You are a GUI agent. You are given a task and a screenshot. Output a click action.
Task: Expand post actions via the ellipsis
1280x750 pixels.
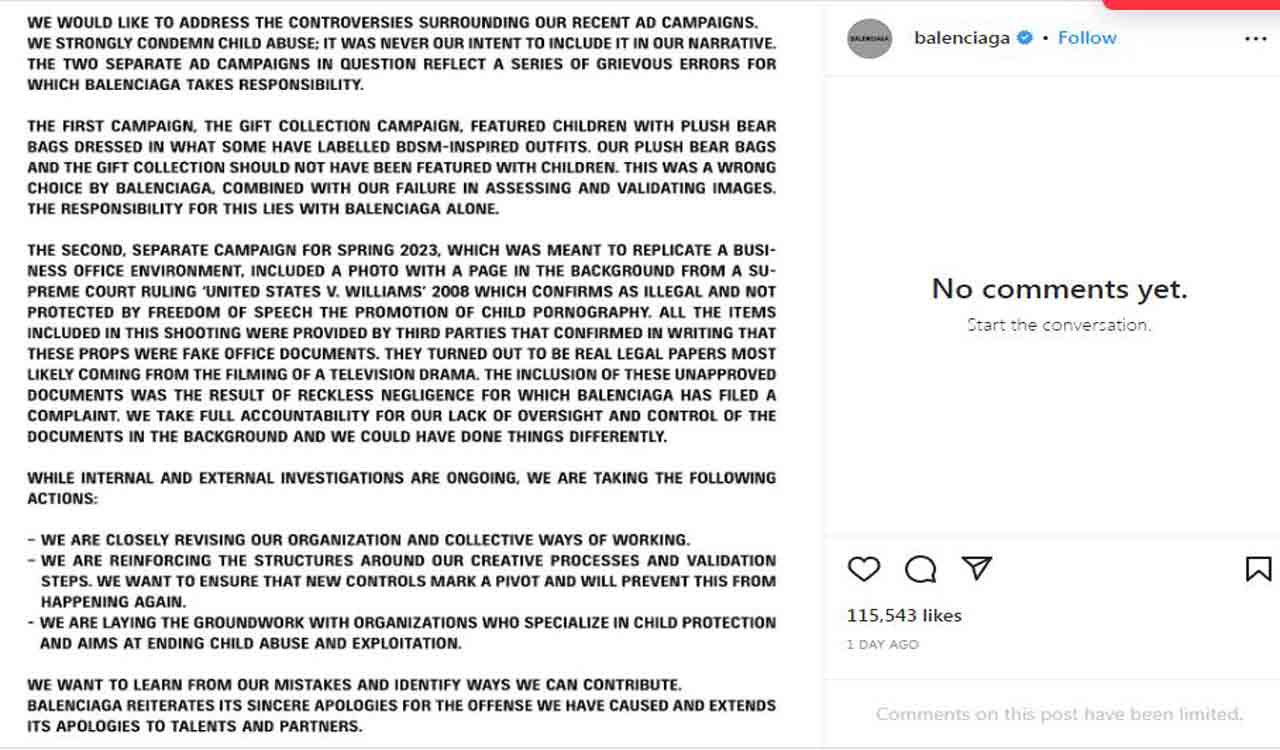[x=1254, y=37]
